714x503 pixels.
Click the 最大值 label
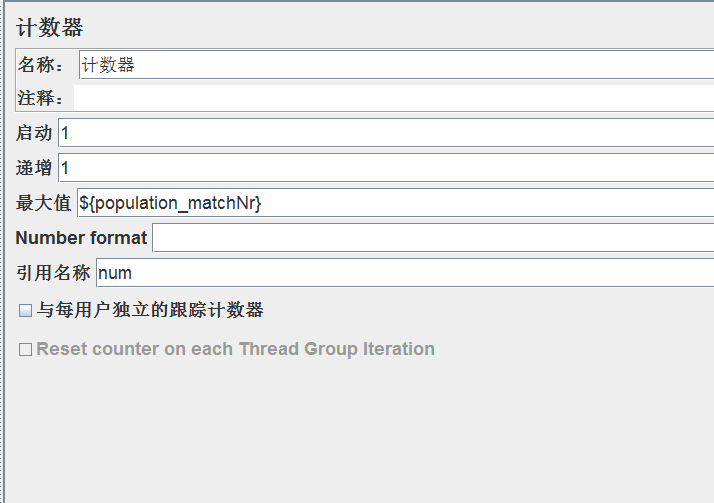[43, 203]
